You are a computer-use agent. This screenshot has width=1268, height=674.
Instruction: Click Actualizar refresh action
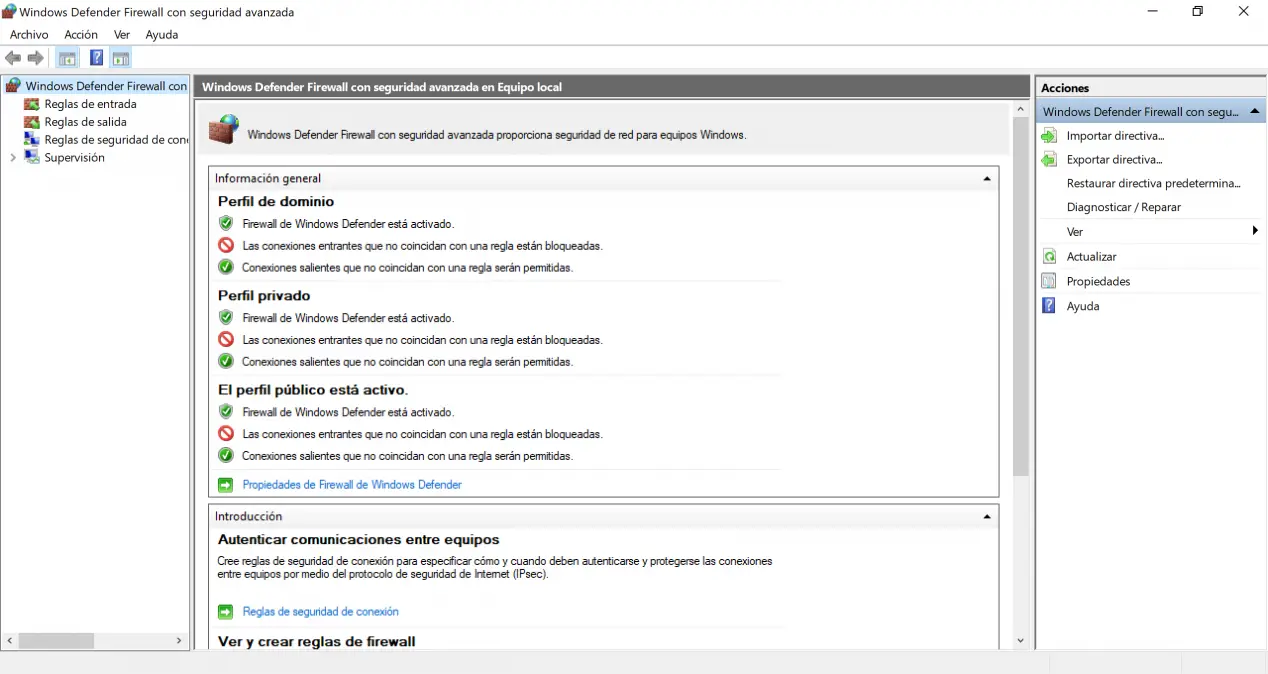point(1091,257)
